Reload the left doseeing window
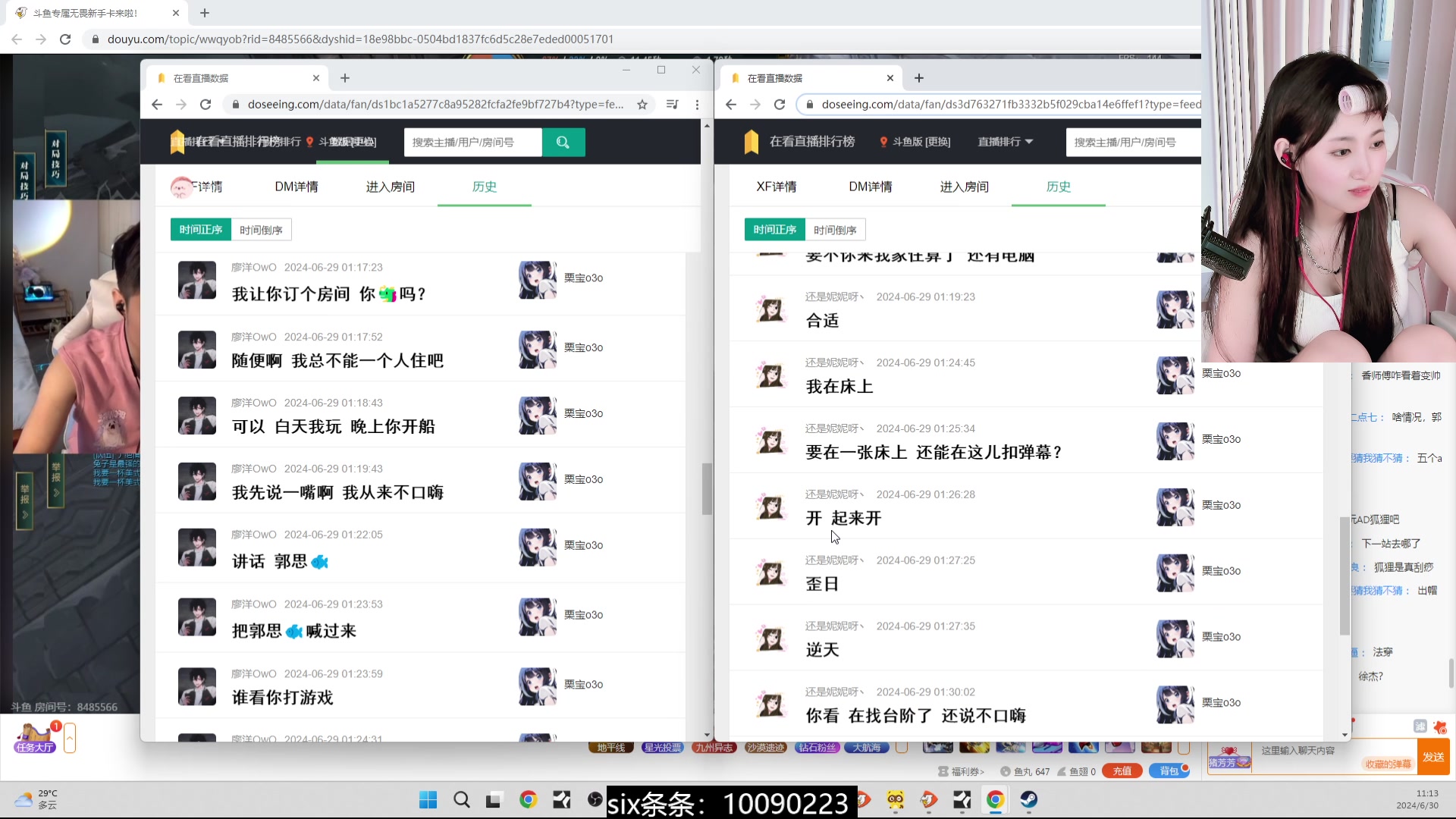Screen dimensions: 1456x819 (x=206, y=105)
